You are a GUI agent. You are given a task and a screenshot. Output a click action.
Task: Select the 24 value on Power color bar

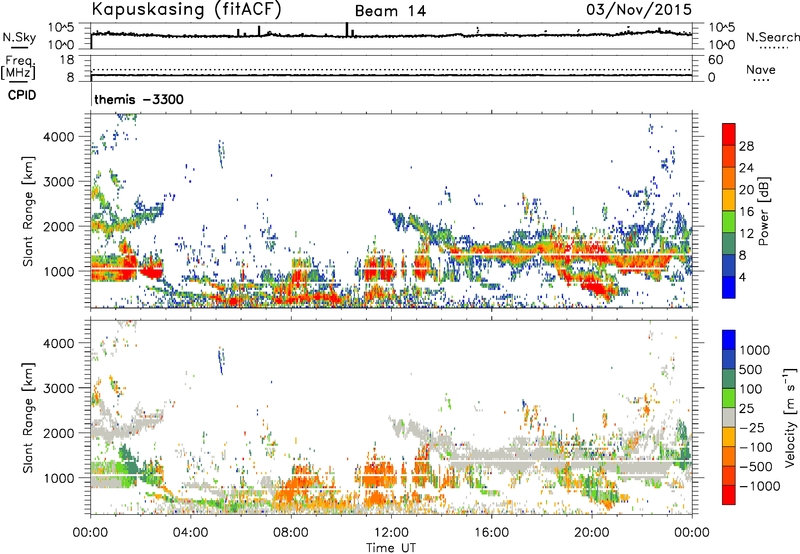[746, 168]
